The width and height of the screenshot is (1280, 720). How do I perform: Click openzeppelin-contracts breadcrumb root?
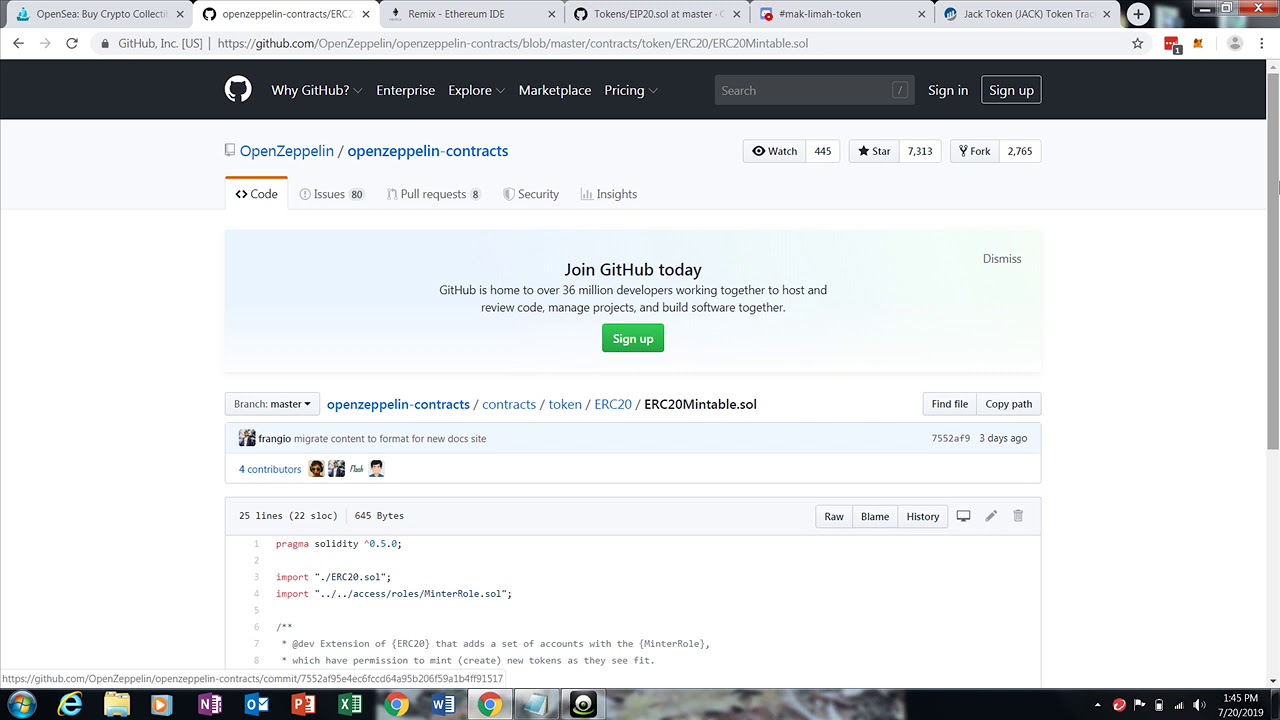[x=398, y=404]
